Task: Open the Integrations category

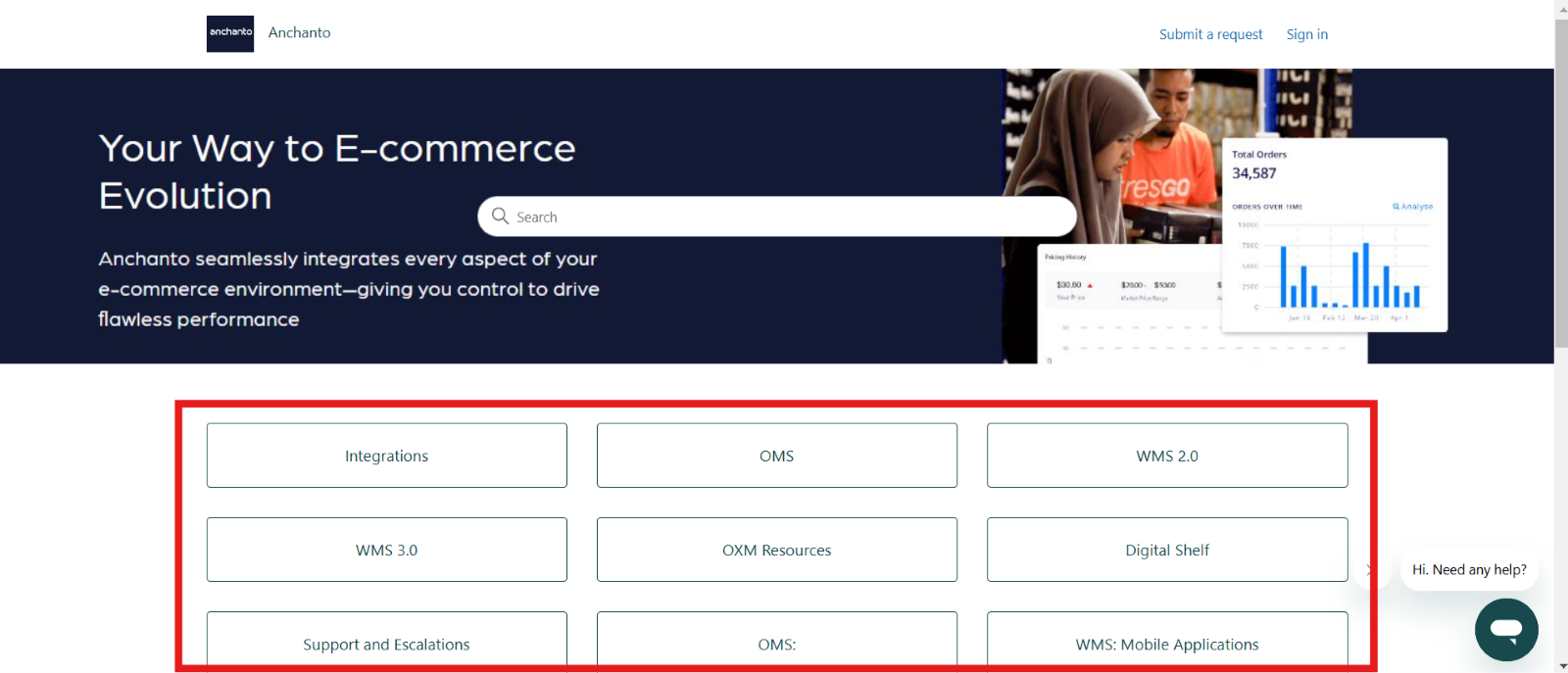Action: pyautogui.click(x=387, y=456)
